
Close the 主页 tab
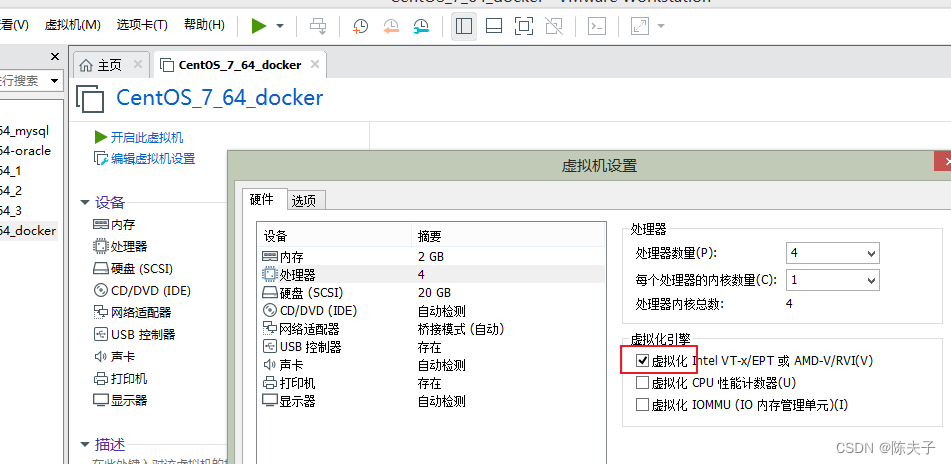pos(138,64)
